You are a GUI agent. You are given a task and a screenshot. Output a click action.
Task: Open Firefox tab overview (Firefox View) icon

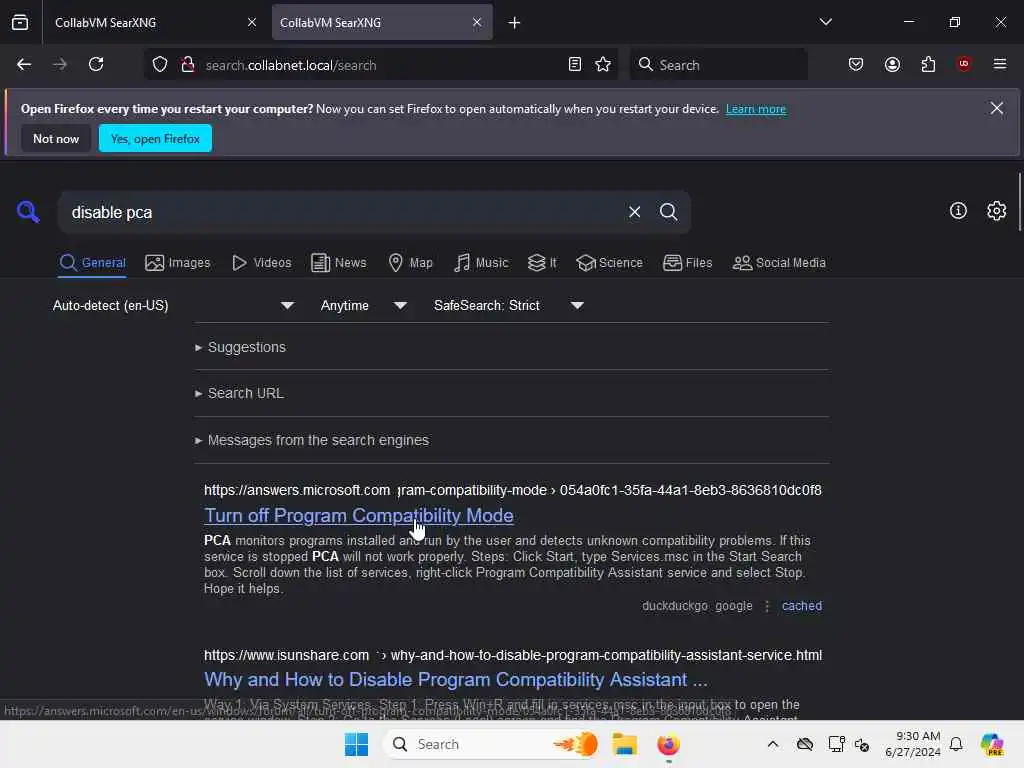point(20,22)
